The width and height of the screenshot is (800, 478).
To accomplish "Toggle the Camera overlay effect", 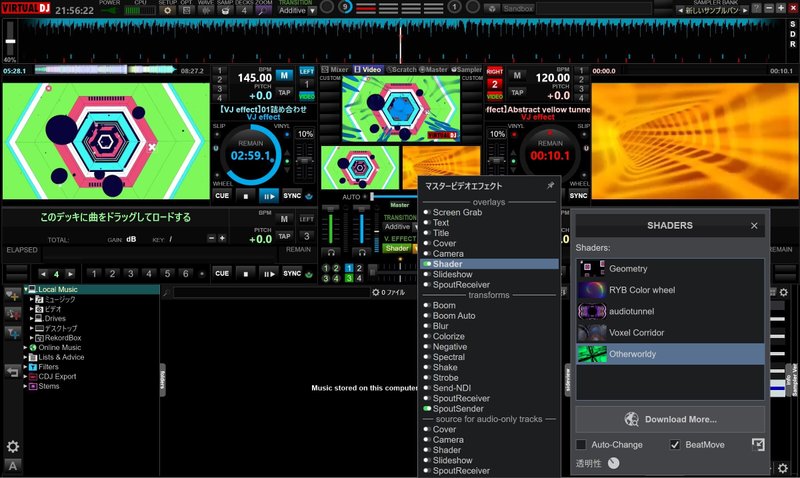I will tap(427, 254).
